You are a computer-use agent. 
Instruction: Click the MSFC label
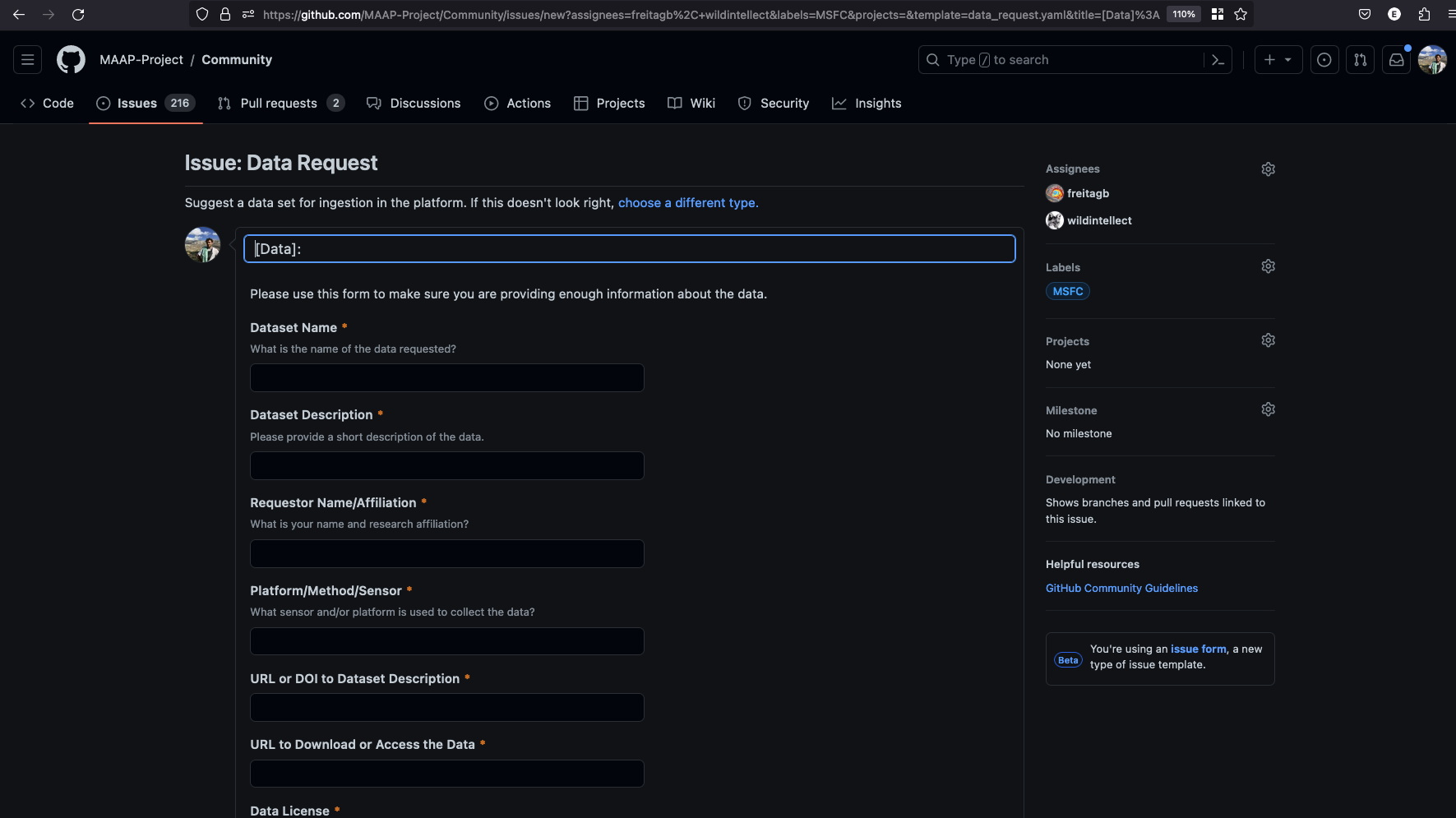pos(1068,292)
